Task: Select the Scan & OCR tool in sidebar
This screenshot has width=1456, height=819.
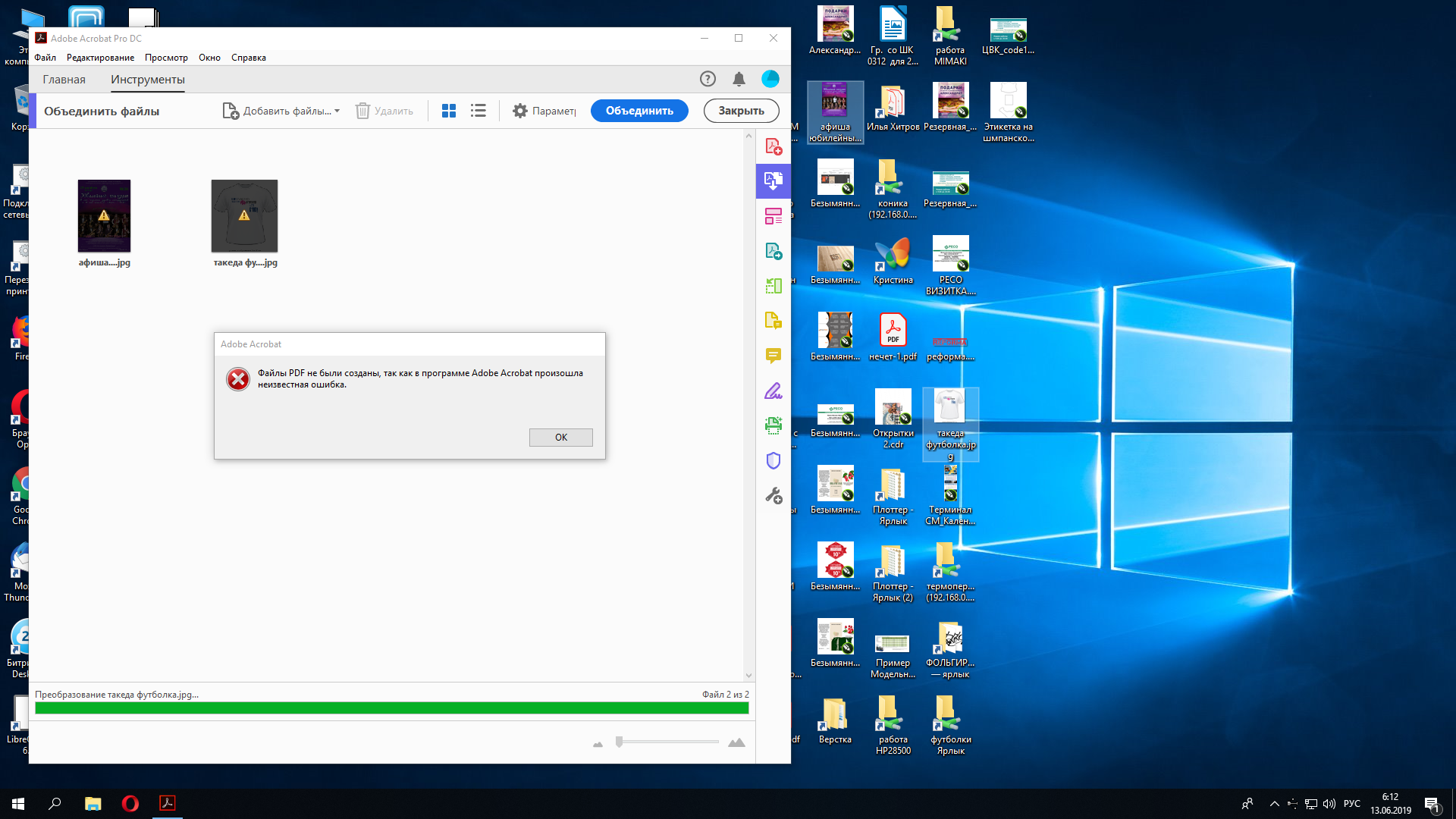Action: coord(773,425)
